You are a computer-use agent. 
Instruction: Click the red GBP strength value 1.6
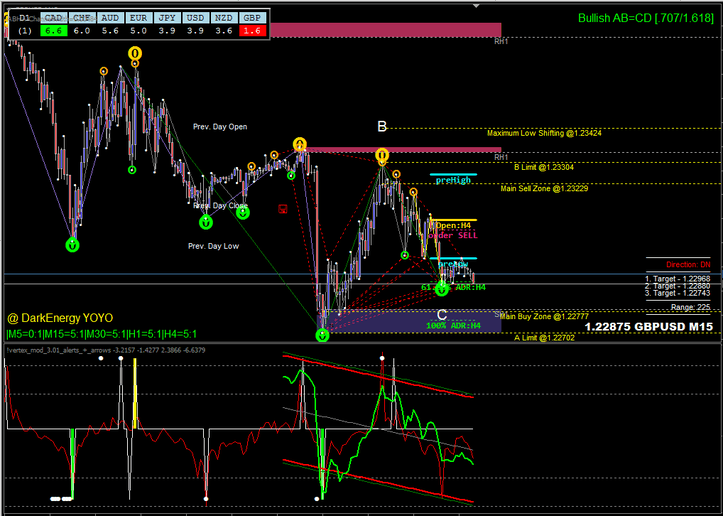253,32
